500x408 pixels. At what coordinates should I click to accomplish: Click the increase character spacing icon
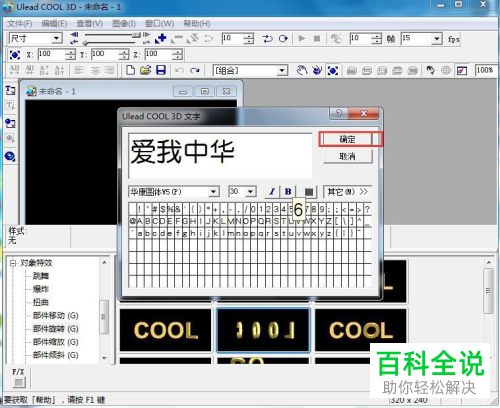click(x=14, y=70)
